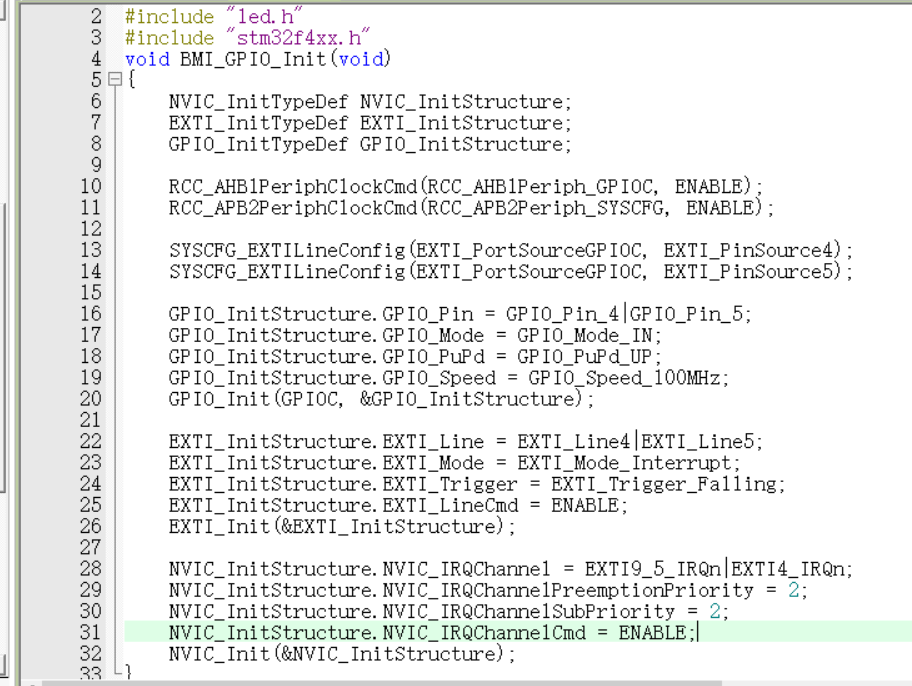
Task: Click 'RCC_AHB1PeriphClockCmd' on line 10
Action: point(293,187)
